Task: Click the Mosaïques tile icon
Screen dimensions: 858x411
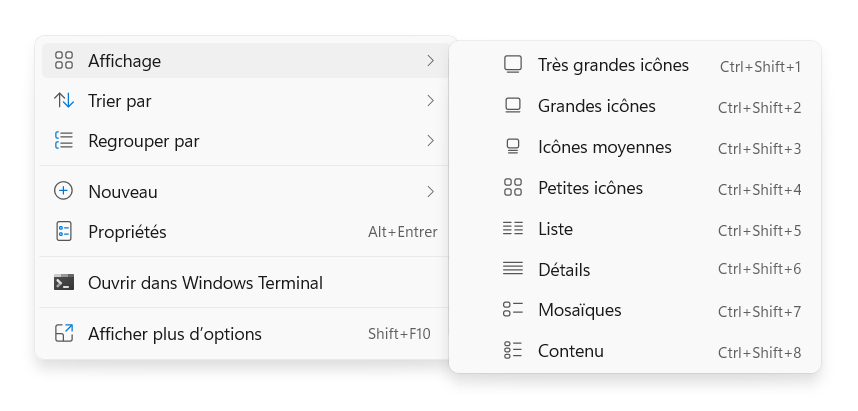Action: 513,309
